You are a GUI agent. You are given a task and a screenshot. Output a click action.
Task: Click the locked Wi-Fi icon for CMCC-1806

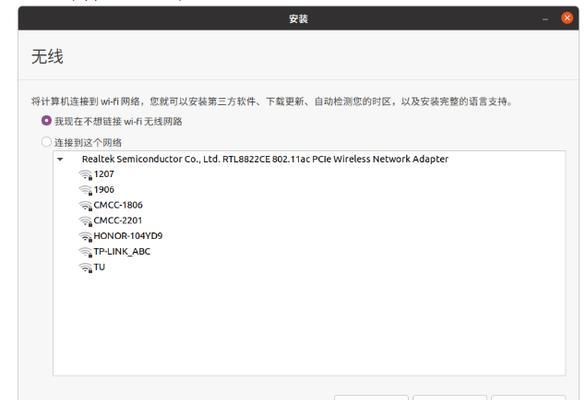(86, 206)
